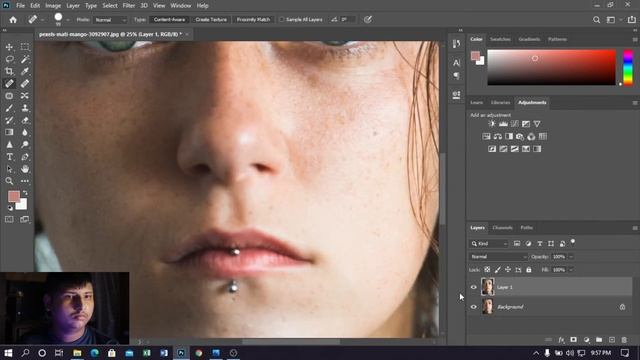
Task: Open the Filter menu
Action: (129, 6)
